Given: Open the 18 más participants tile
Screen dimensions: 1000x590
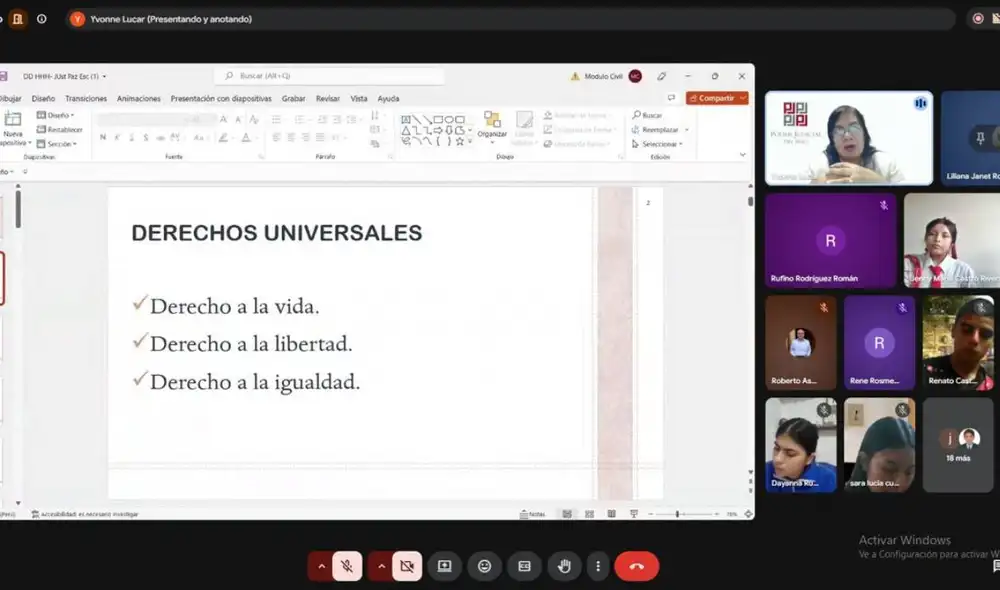Looking at the screenshot, I should 958,445.
